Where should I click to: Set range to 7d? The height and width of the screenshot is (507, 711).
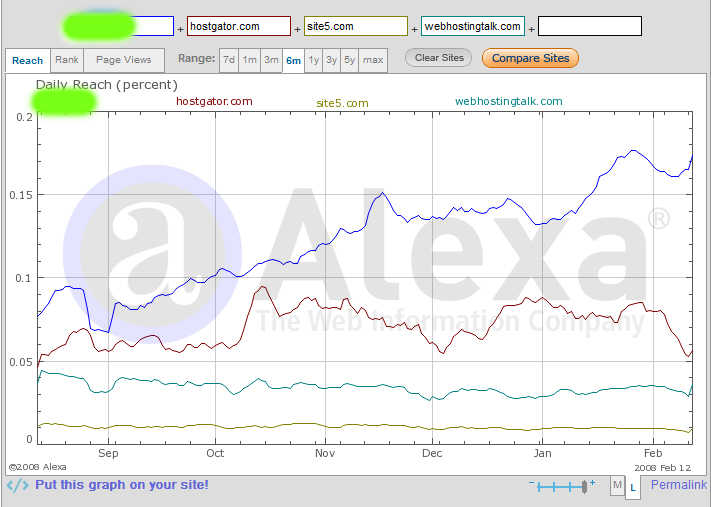click(x=229, y=60)
